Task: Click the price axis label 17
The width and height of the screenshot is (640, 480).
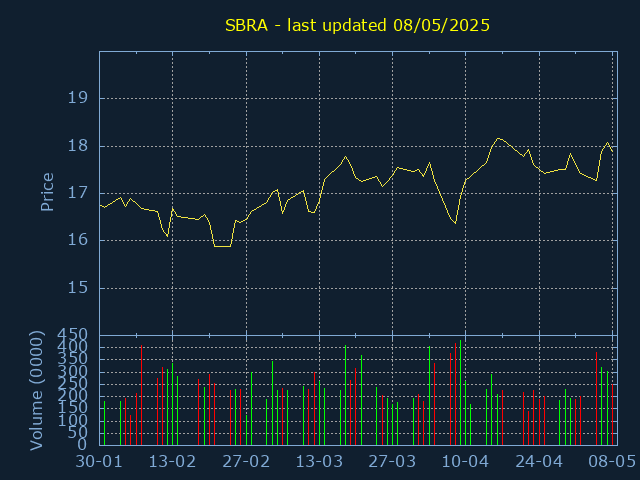Action: (x=78, y=193)
